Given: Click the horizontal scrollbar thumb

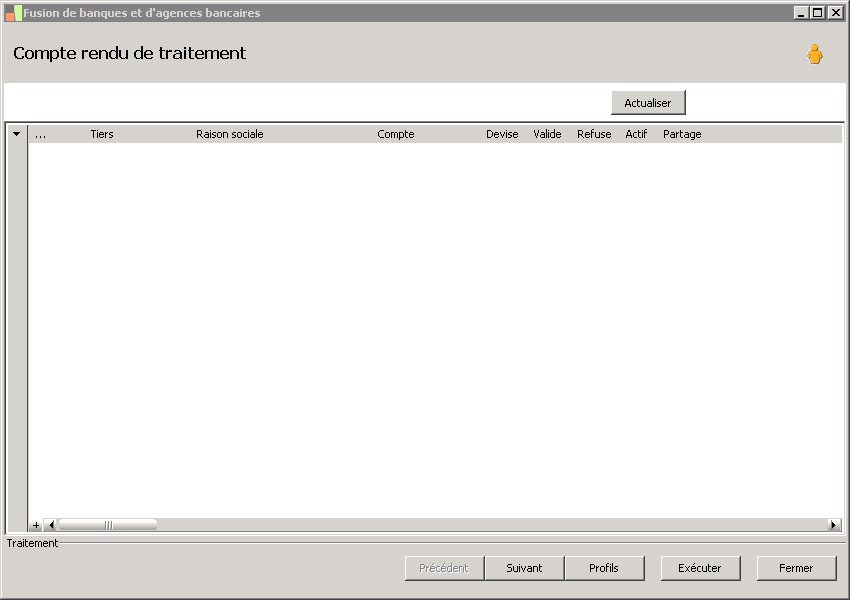Looking at the screenshot, I should 107,525.
